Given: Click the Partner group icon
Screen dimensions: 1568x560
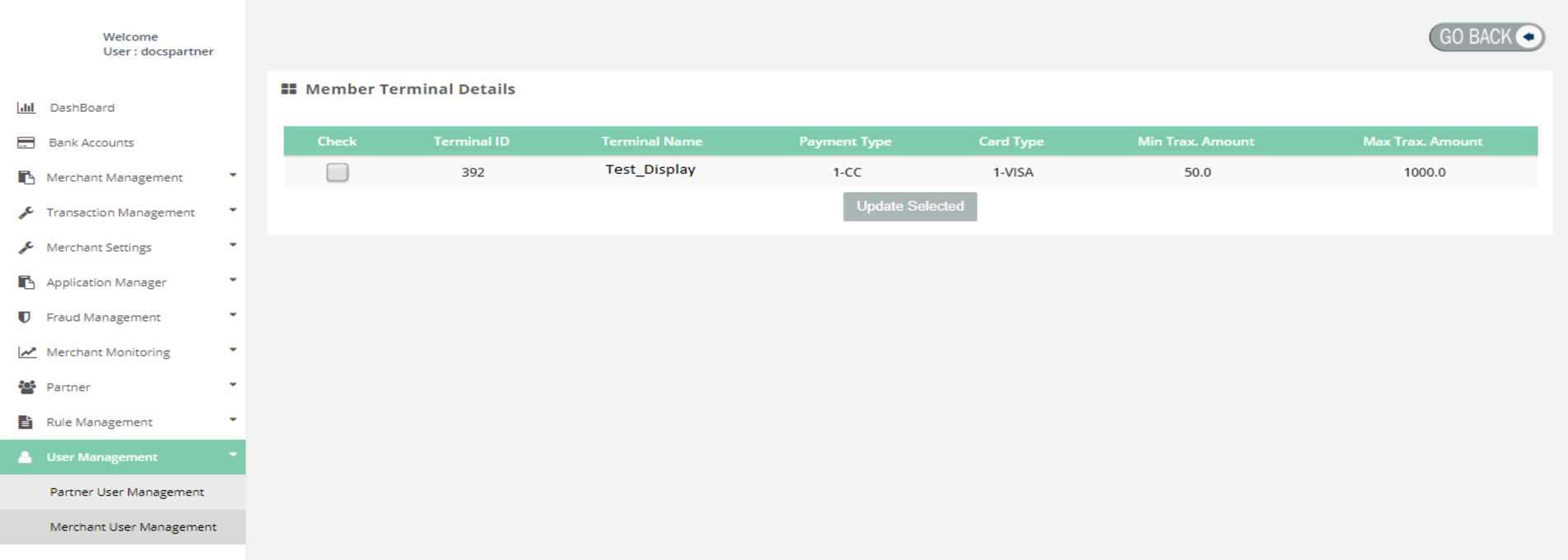Looking at the screenshot, I should (x=26, y=387).
